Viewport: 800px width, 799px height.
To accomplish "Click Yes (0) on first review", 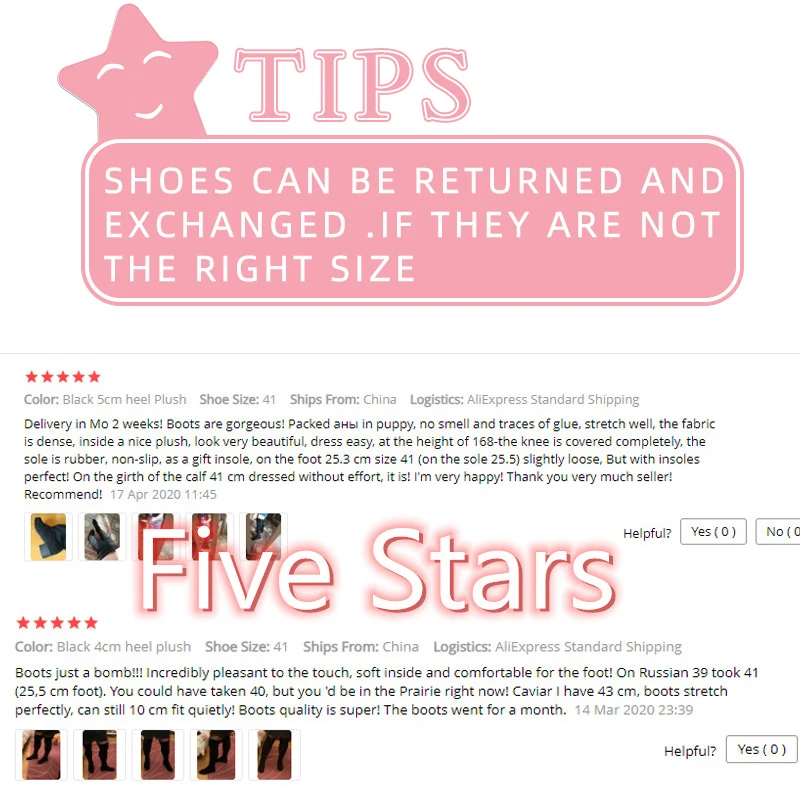I will point(713,532).
